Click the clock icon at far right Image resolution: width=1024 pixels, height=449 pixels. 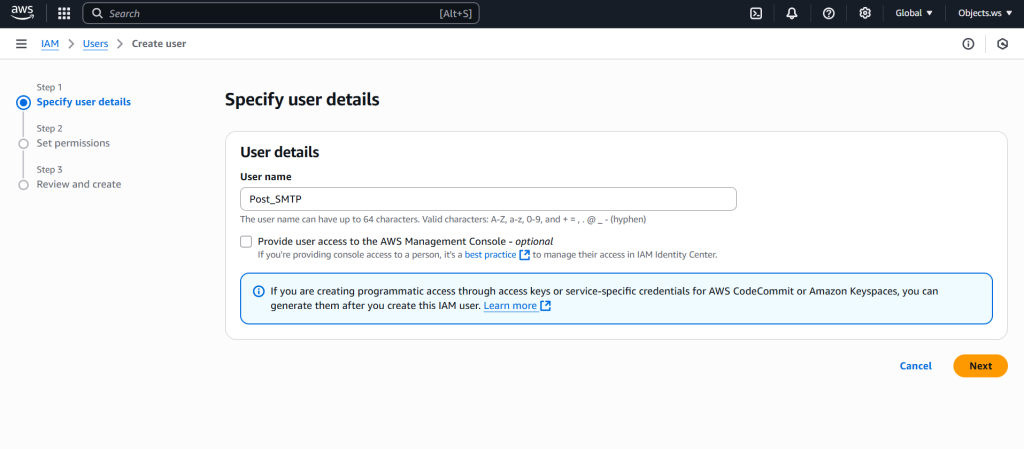tap(1003, 44)
